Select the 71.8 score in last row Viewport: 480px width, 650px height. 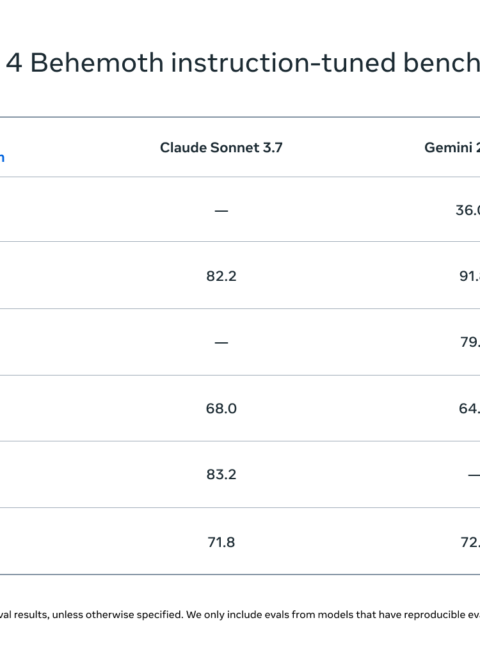(x=221, y=542)
